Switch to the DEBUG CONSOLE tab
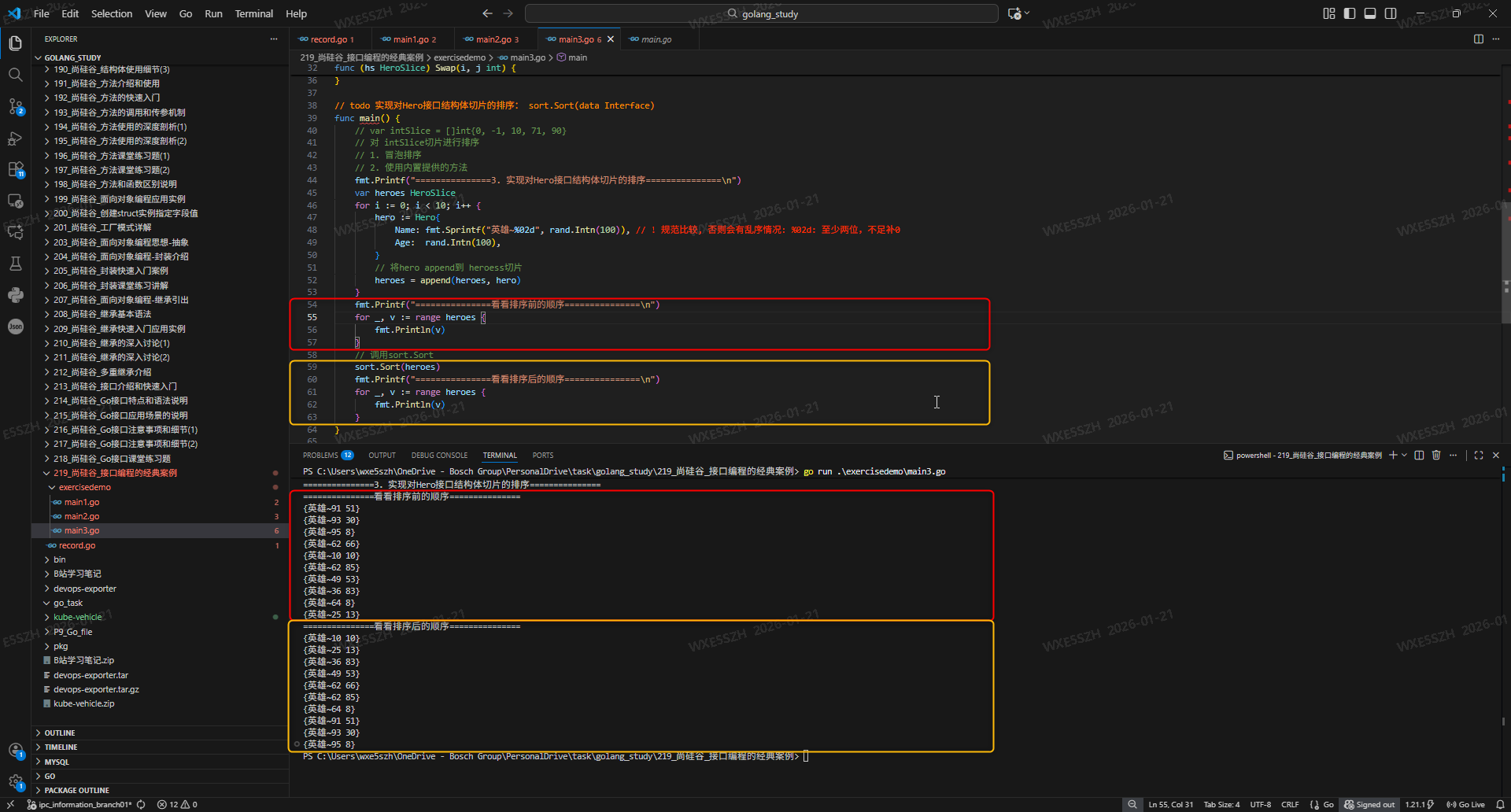The image size is (1511, 812). [x=438, y=455]
